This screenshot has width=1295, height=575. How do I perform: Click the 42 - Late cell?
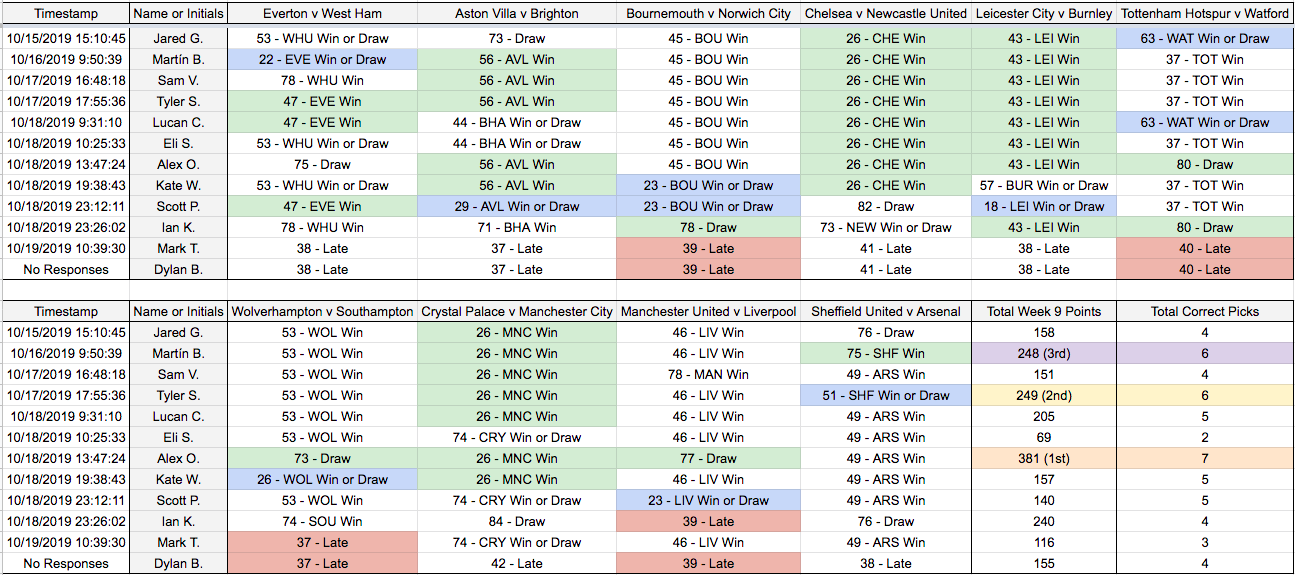(x=516, y=564)
